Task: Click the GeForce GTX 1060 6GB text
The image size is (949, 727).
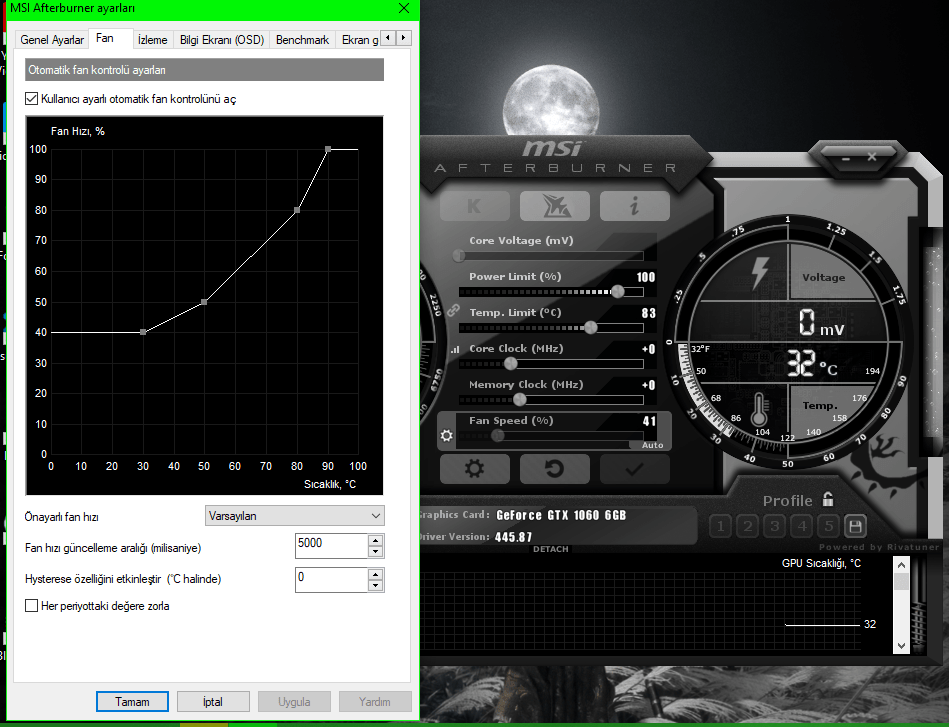Action: point(561,515)
